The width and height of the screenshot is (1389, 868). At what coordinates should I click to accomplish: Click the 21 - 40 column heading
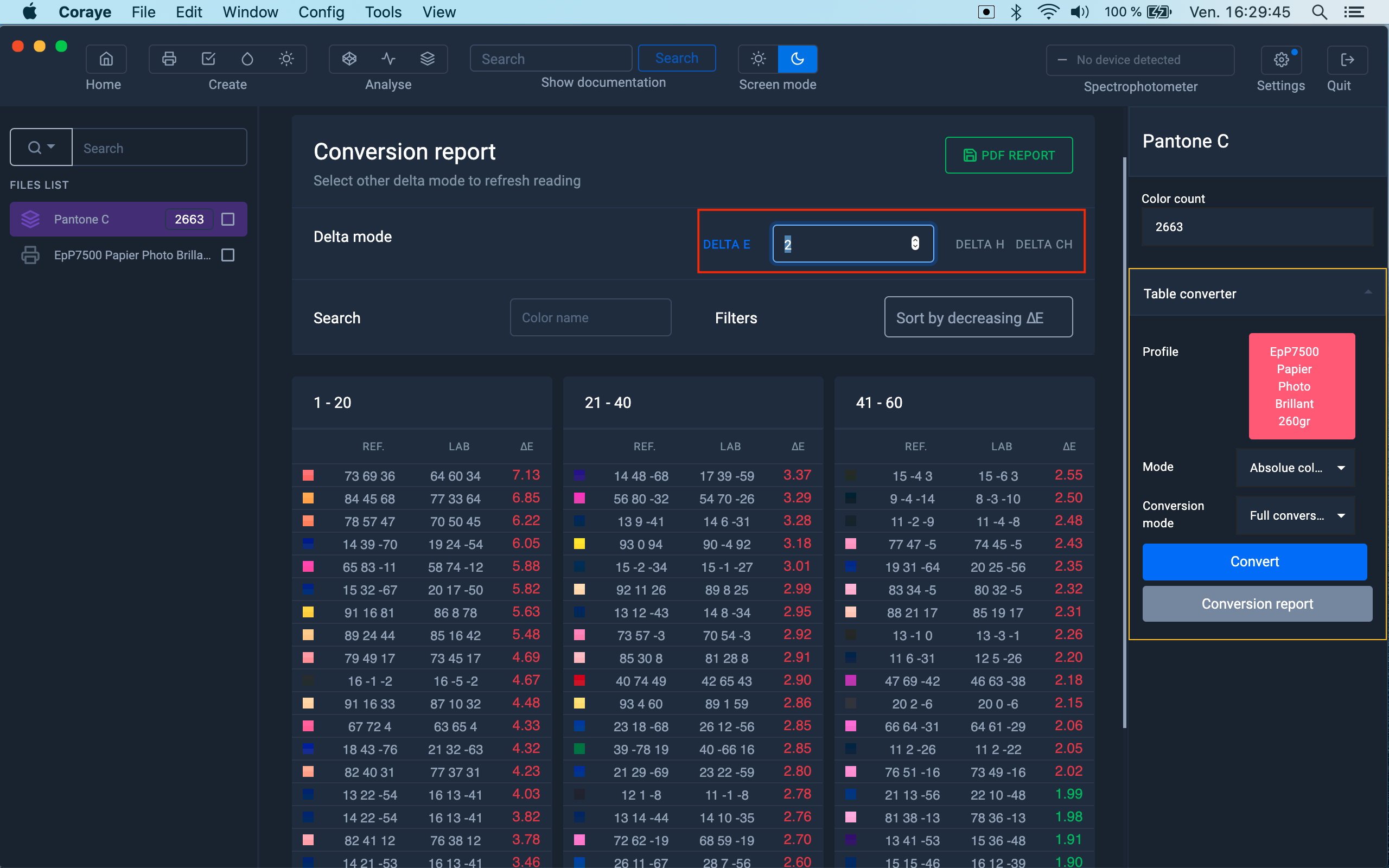pos(608,403)
